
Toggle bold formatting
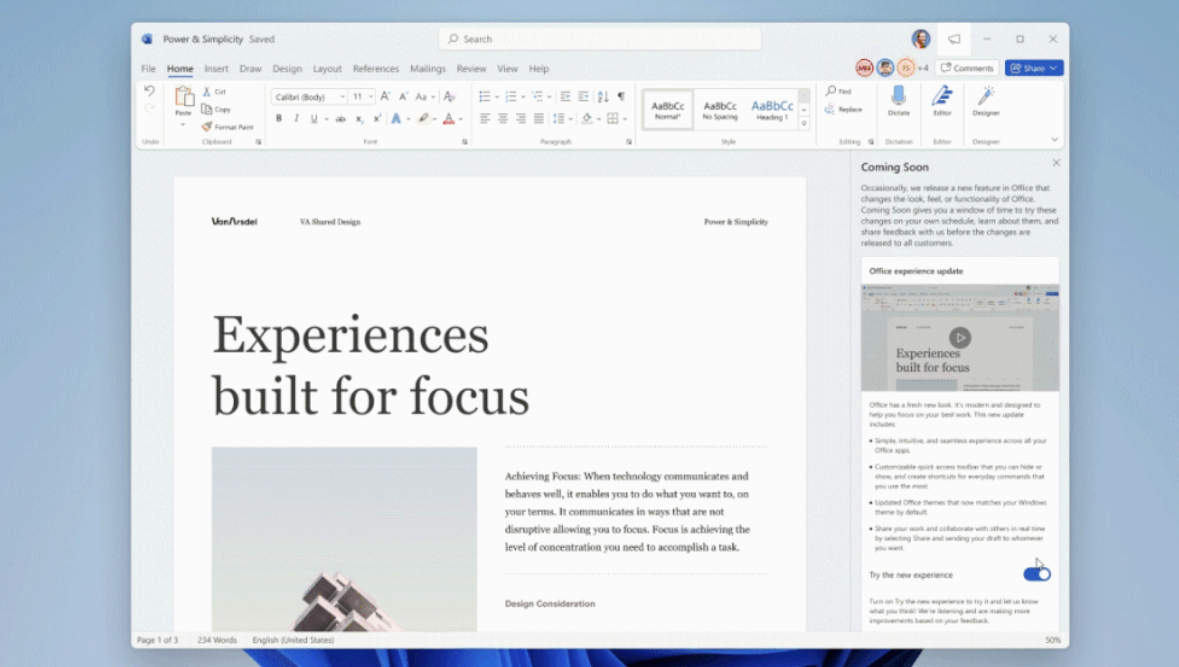[x=279, y=119]
